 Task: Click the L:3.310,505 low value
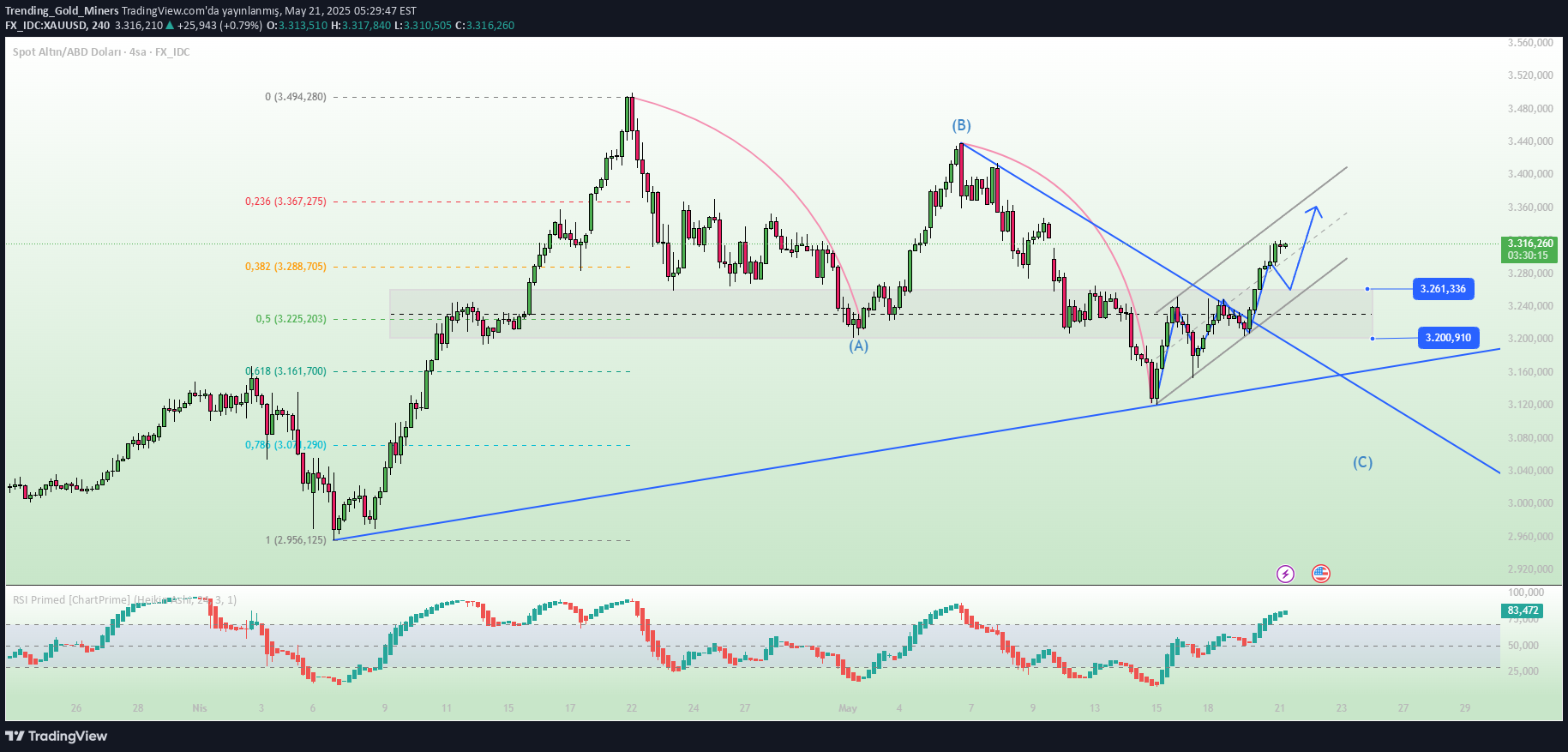click(x=423, y=25)
